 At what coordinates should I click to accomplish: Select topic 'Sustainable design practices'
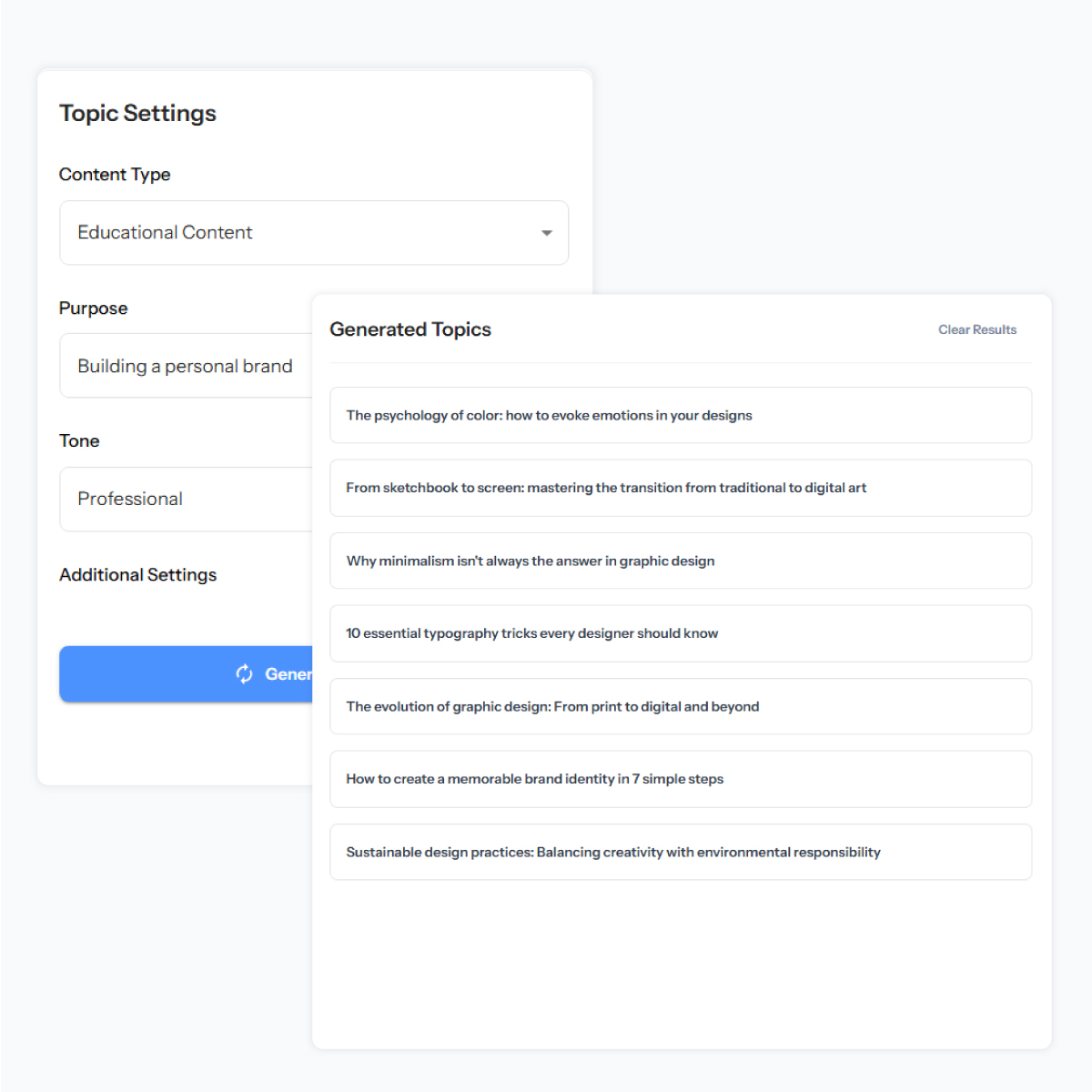coord(681,852)
